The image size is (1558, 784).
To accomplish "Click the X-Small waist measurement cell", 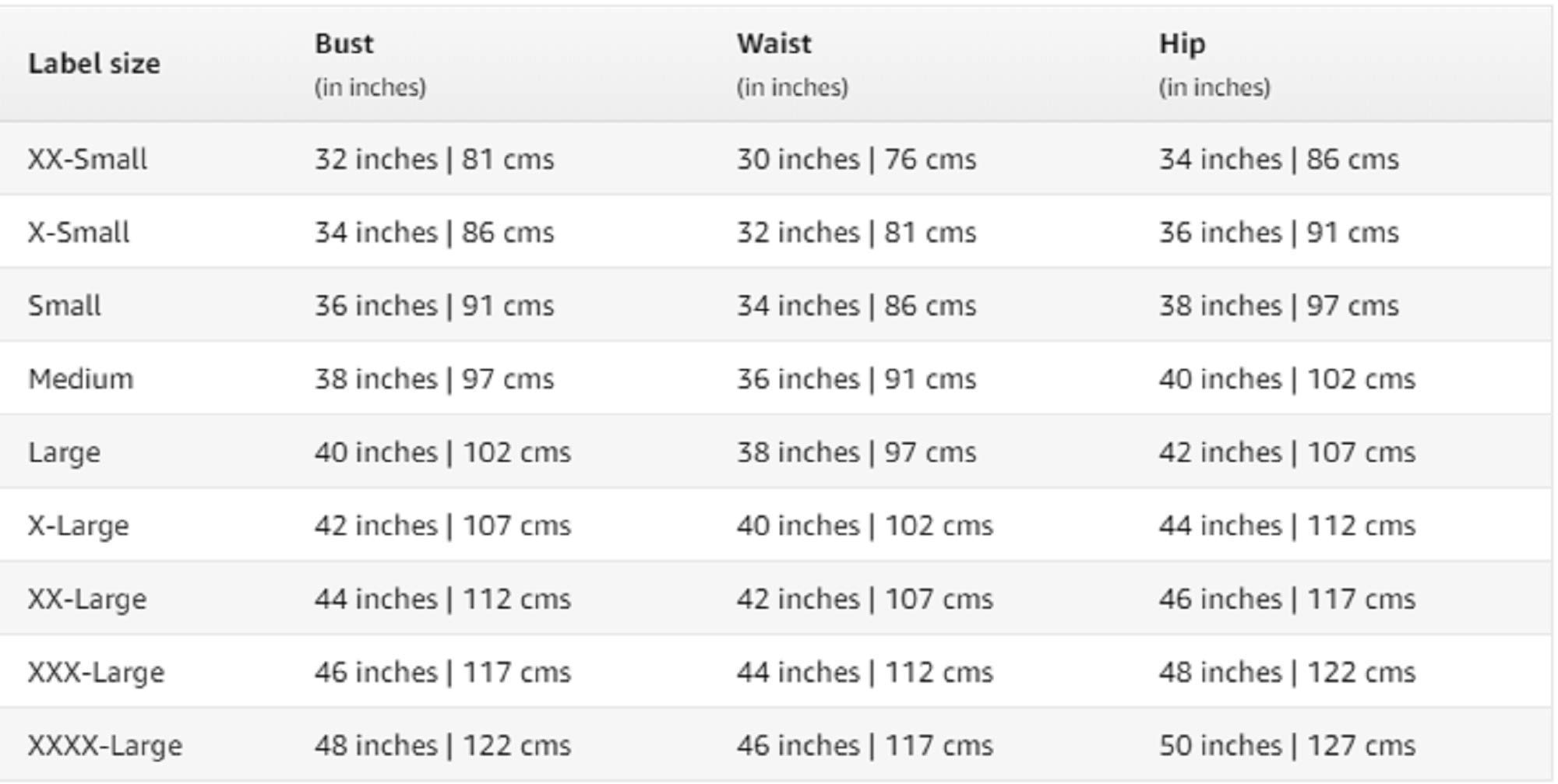I will (856, 233).
